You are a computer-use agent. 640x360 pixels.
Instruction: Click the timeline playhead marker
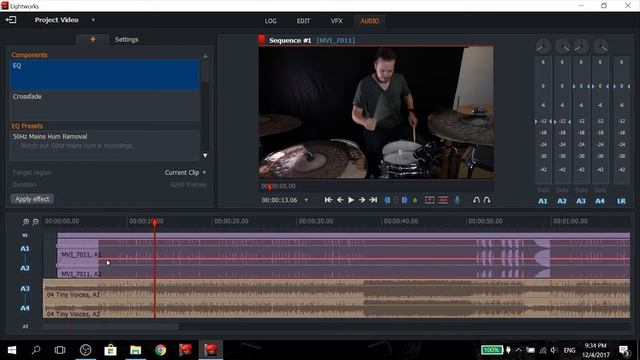(155, 222)
